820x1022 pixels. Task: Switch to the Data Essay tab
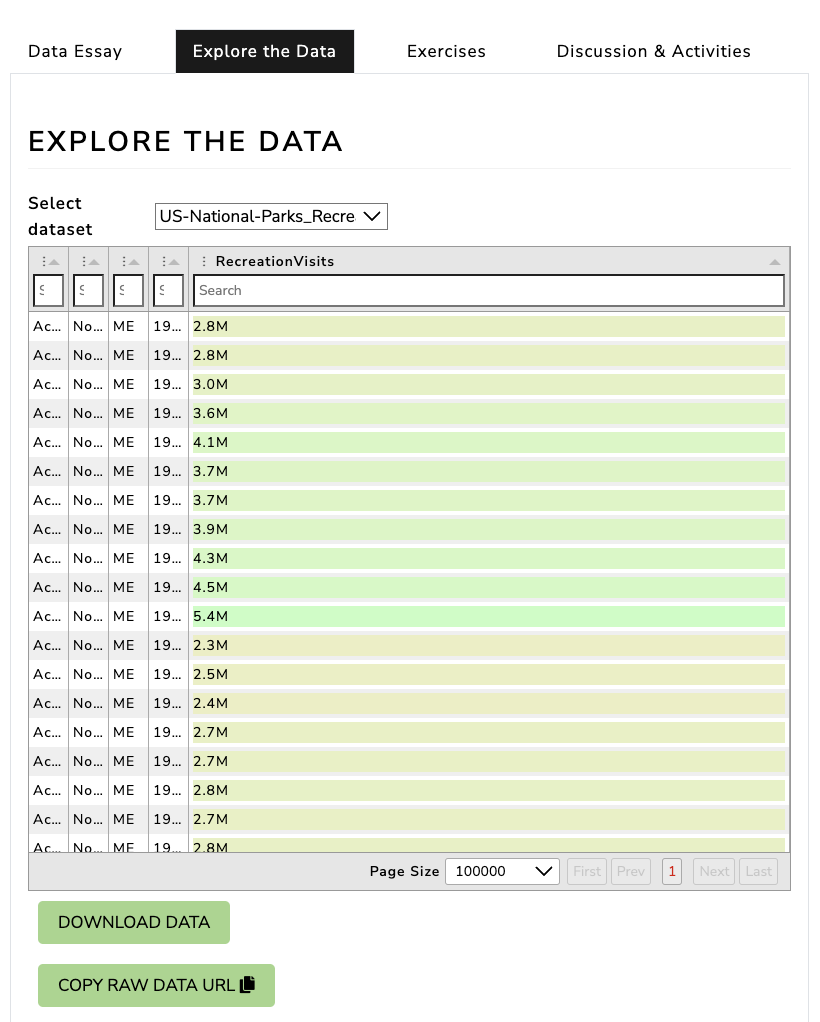75,52
